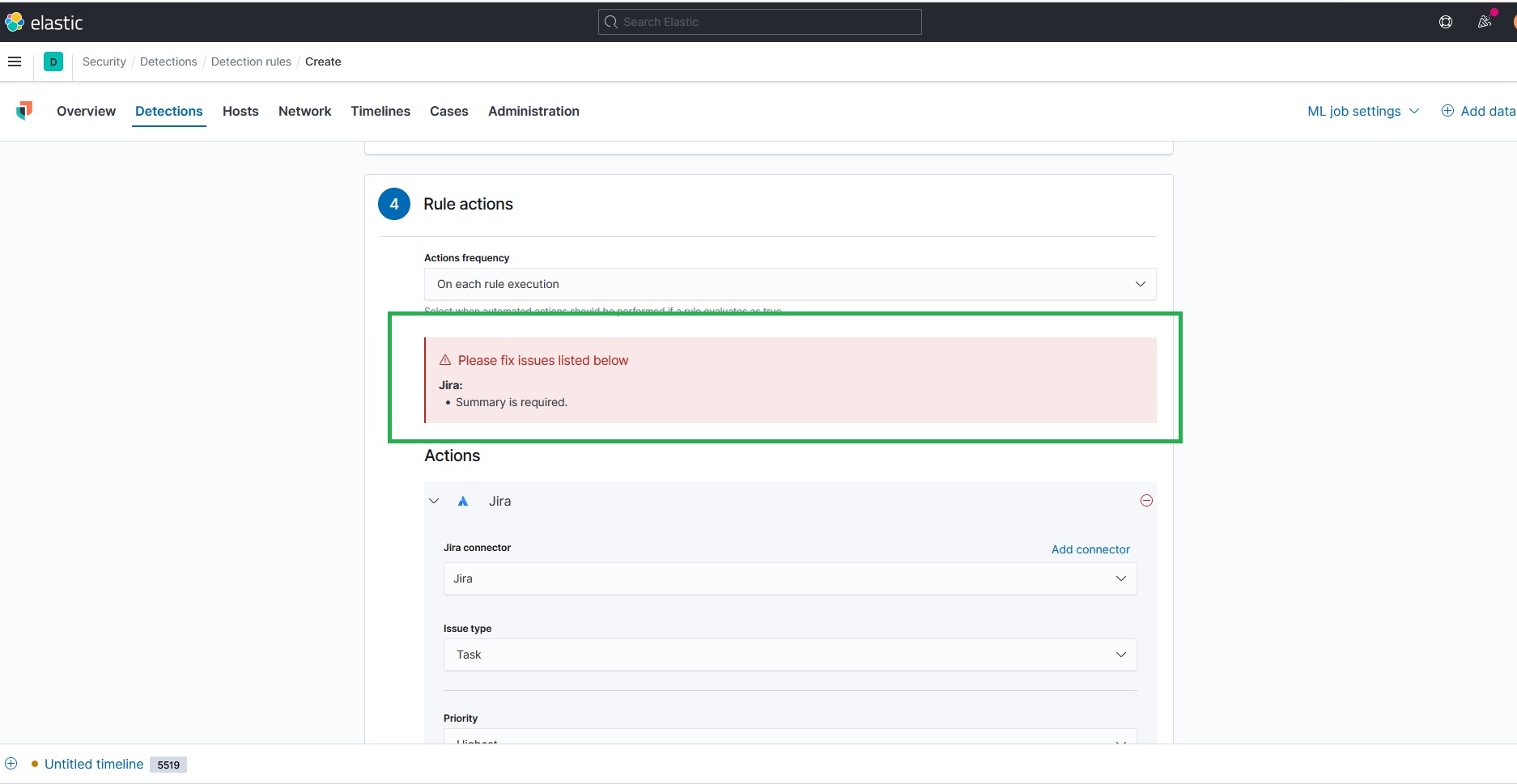
Task: Click the D workspace avatar icon
Action: point(53,61)
